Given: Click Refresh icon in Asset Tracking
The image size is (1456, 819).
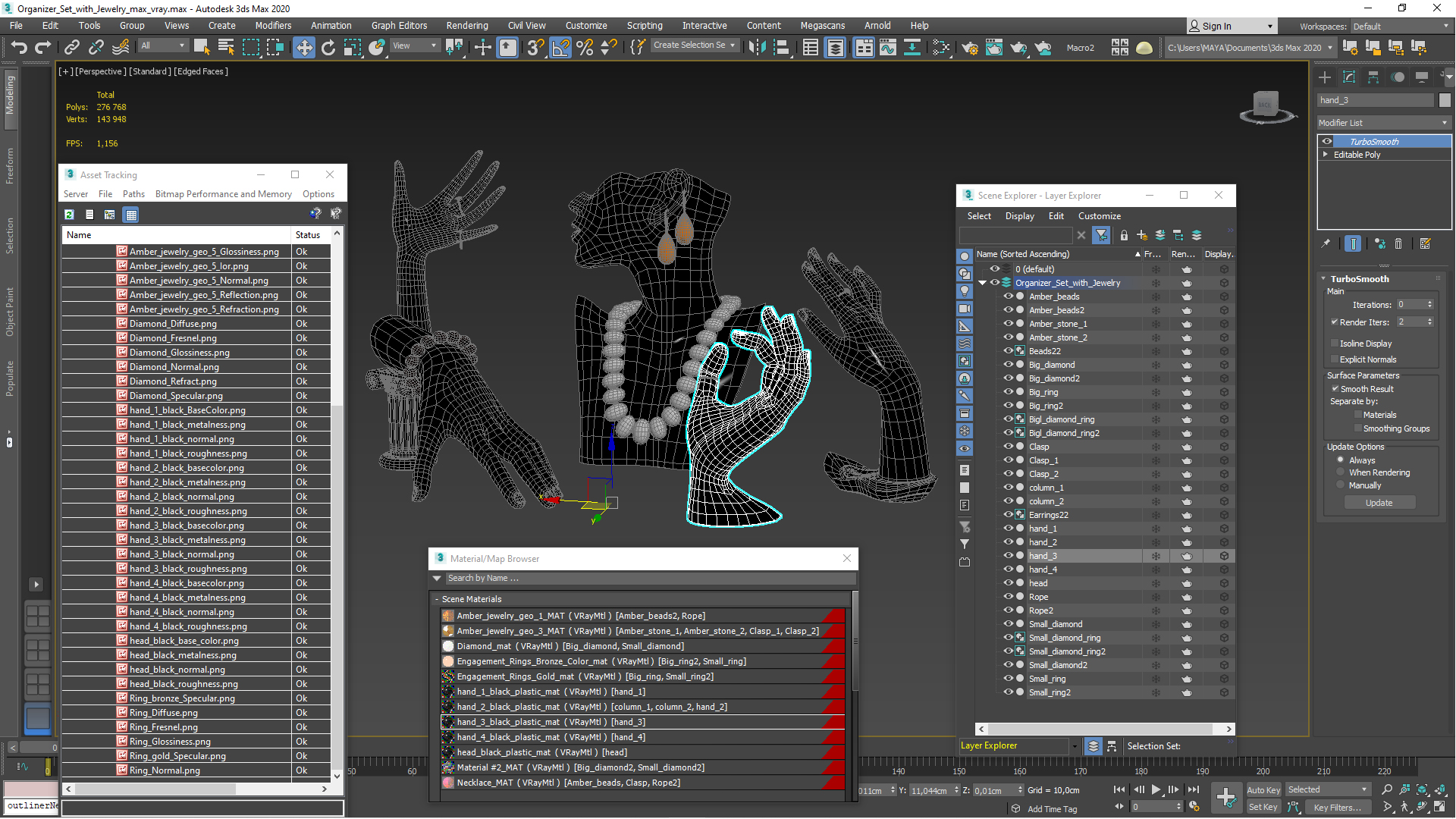Looking at the screenshot, I should (x=69, y=215).
